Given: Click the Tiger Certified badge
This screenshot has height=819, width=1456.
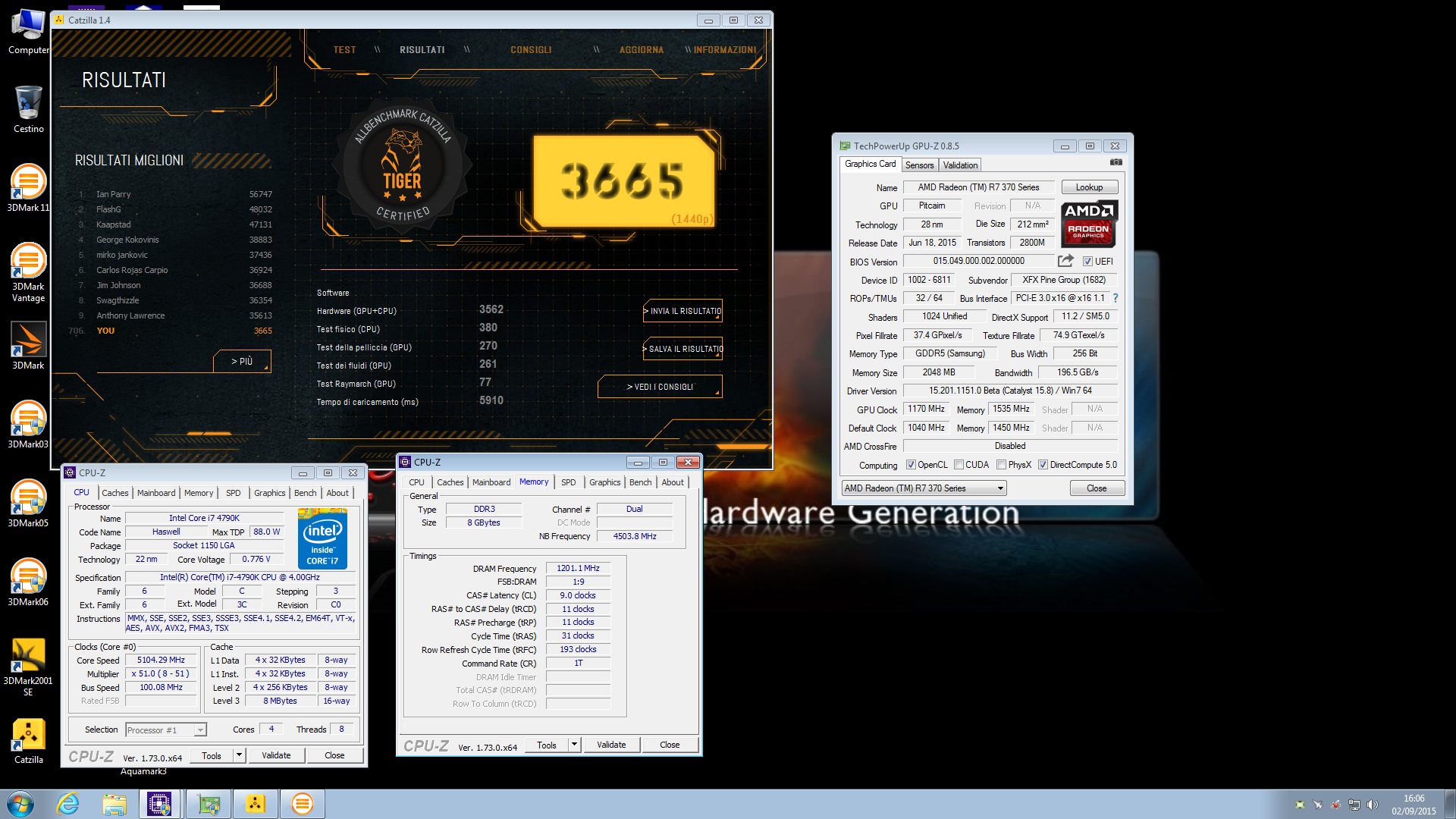Looking at the screenshot, I should [x=402, y=165].
